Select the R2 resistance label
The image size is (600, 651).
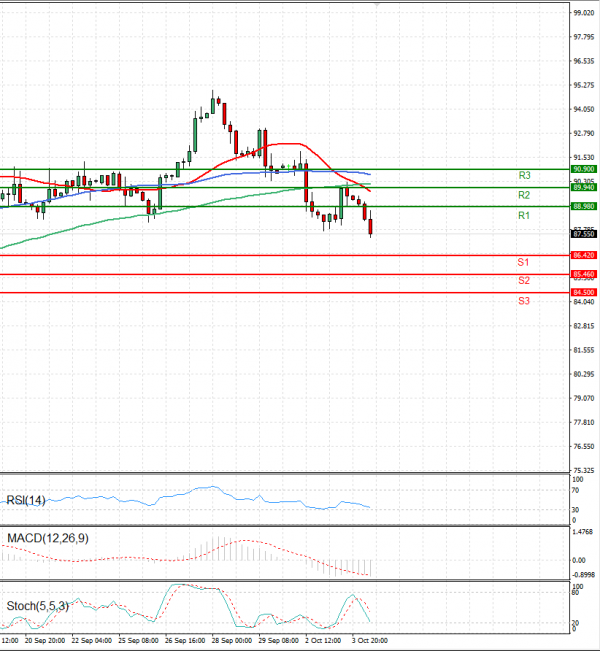(x=524, y=195)
